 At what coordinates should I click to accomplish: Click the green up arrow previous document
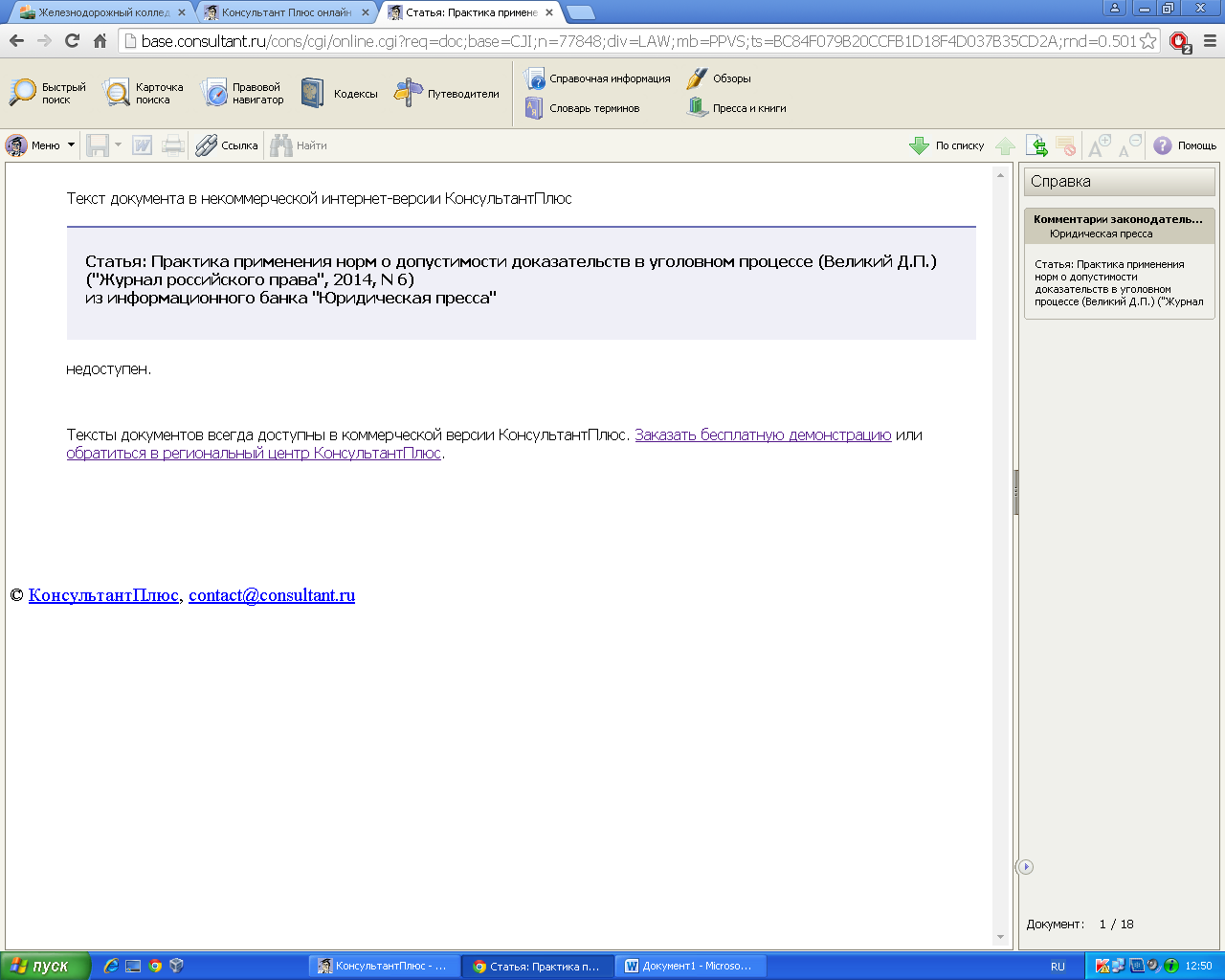pyautogui.click(x=1005, y=145)
